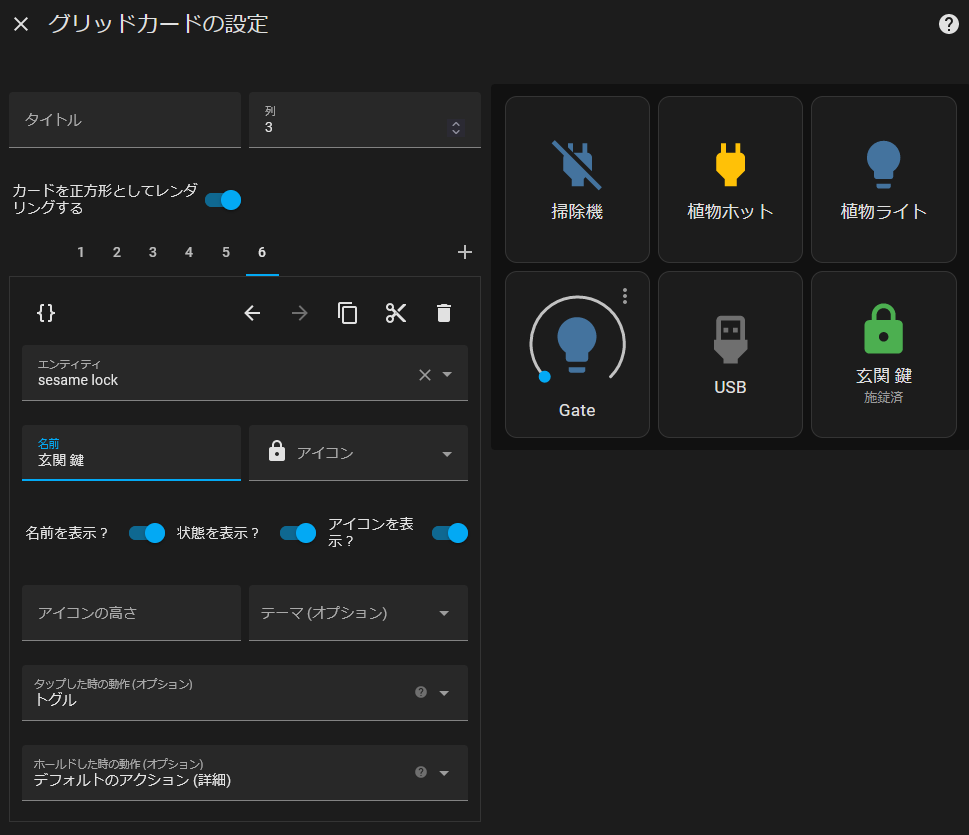Add a new card with the plus icon
The height and width of the screenshot is (835, 969).
pos(465,252)
